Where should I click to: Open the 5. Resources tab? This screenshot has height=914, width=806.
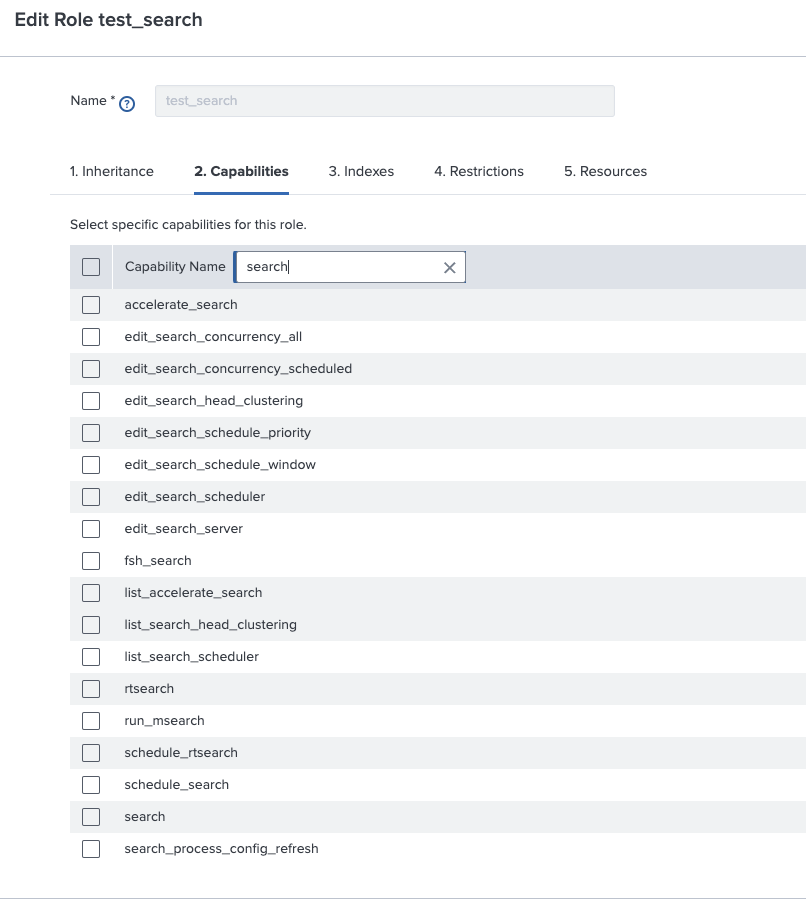click(605, 171)
